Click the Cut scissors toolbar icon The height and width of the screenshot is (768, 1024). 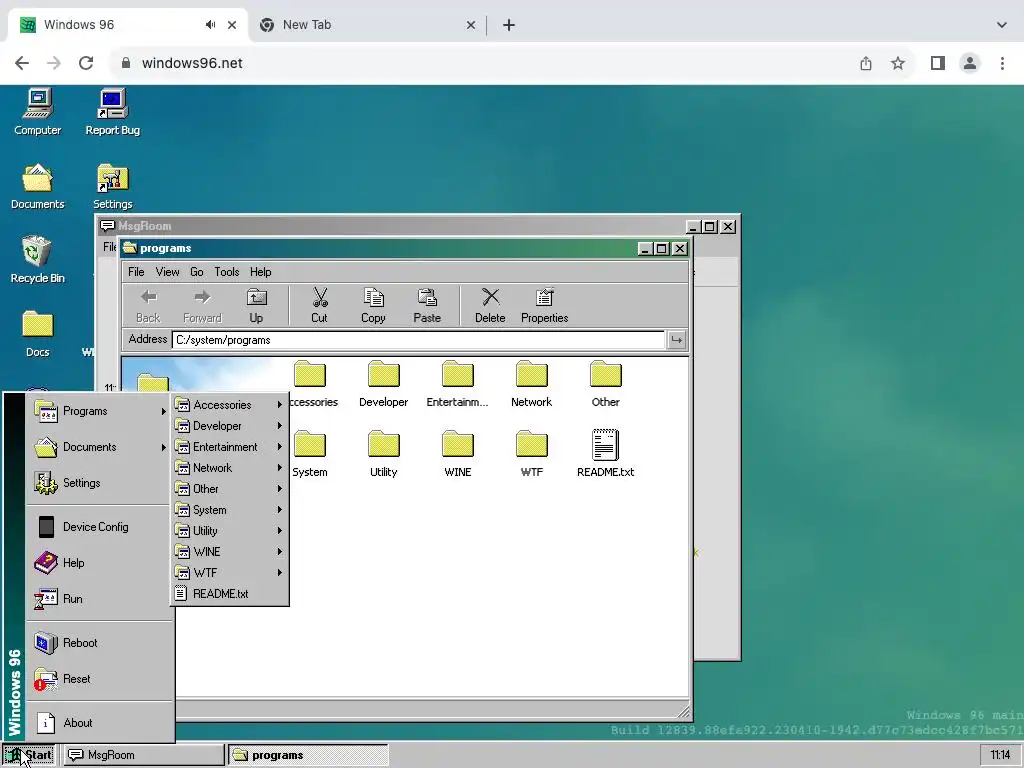pyautogui.click(x=319, y=306)
